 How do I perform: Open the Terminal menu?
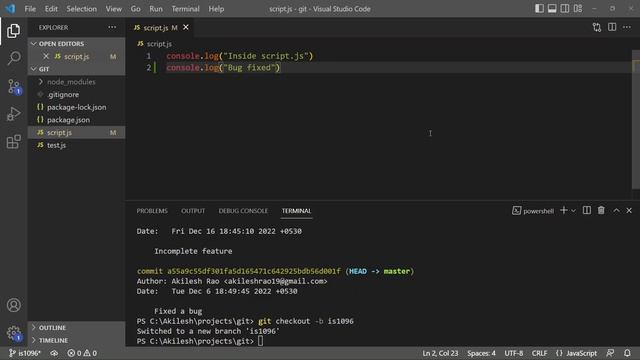(185, 9)
